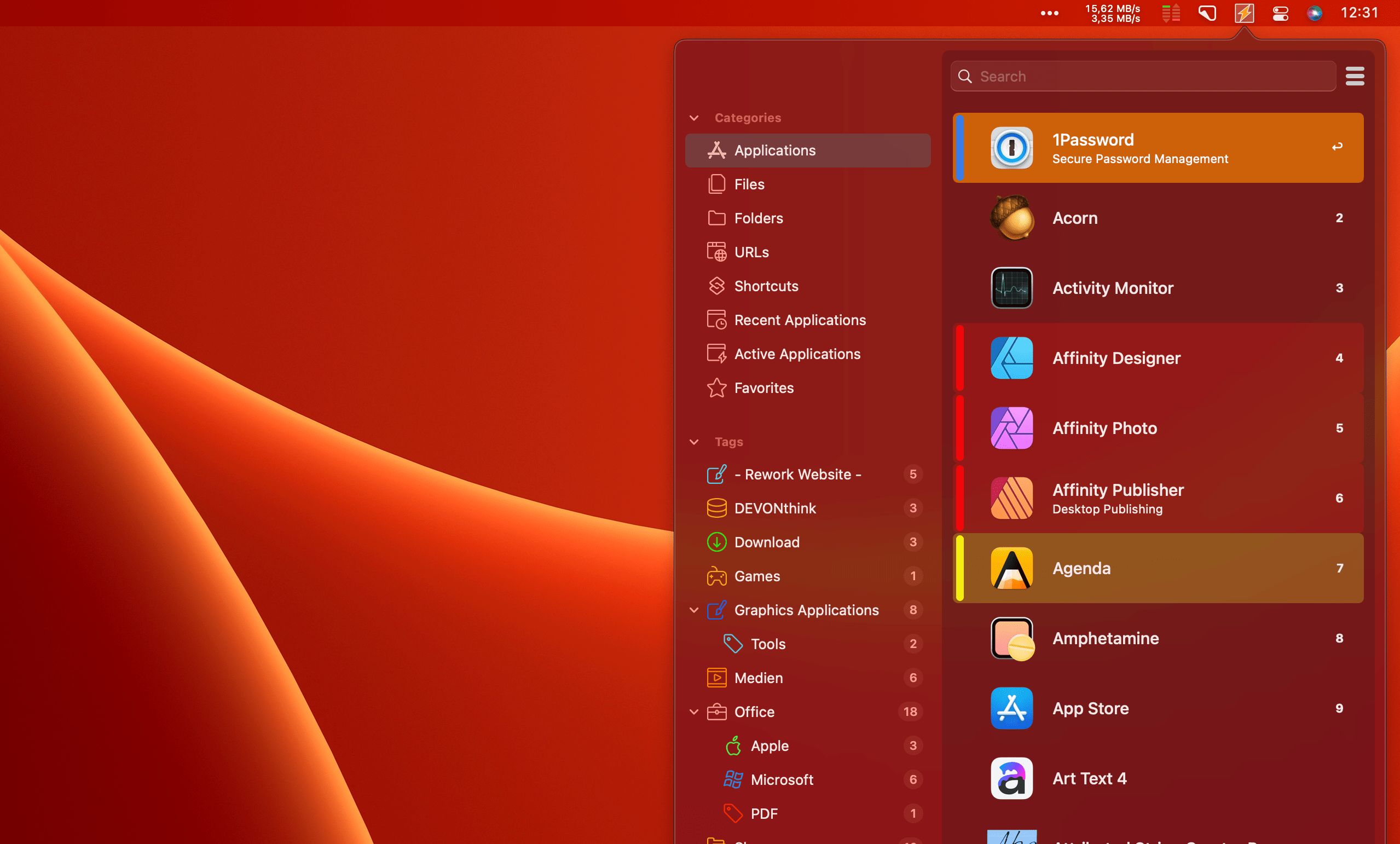Click the hamburger menu icon beside Search
The width and height of the screenshot is (1400, 844).
(1355, 76)
